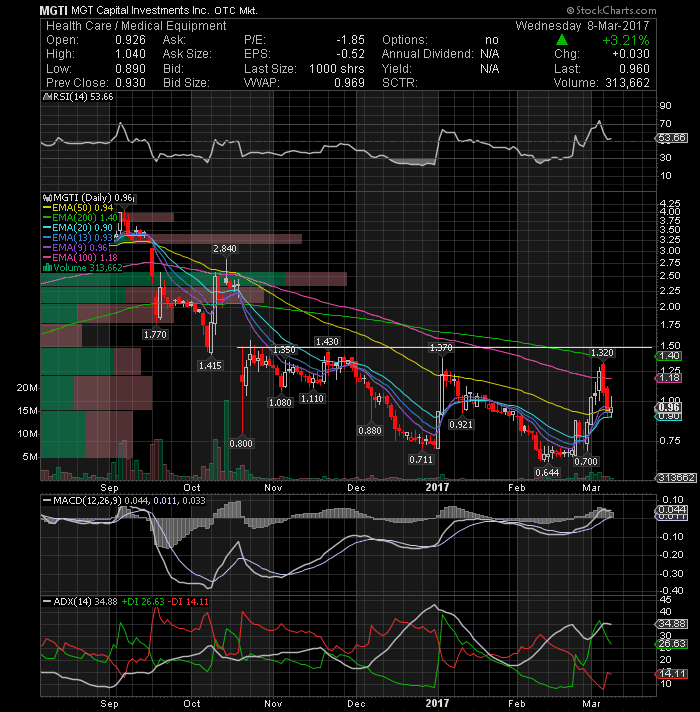Screen dimensions: 700x712
Task: Click the 2.840 peak price label
Action: coord(225,249)
